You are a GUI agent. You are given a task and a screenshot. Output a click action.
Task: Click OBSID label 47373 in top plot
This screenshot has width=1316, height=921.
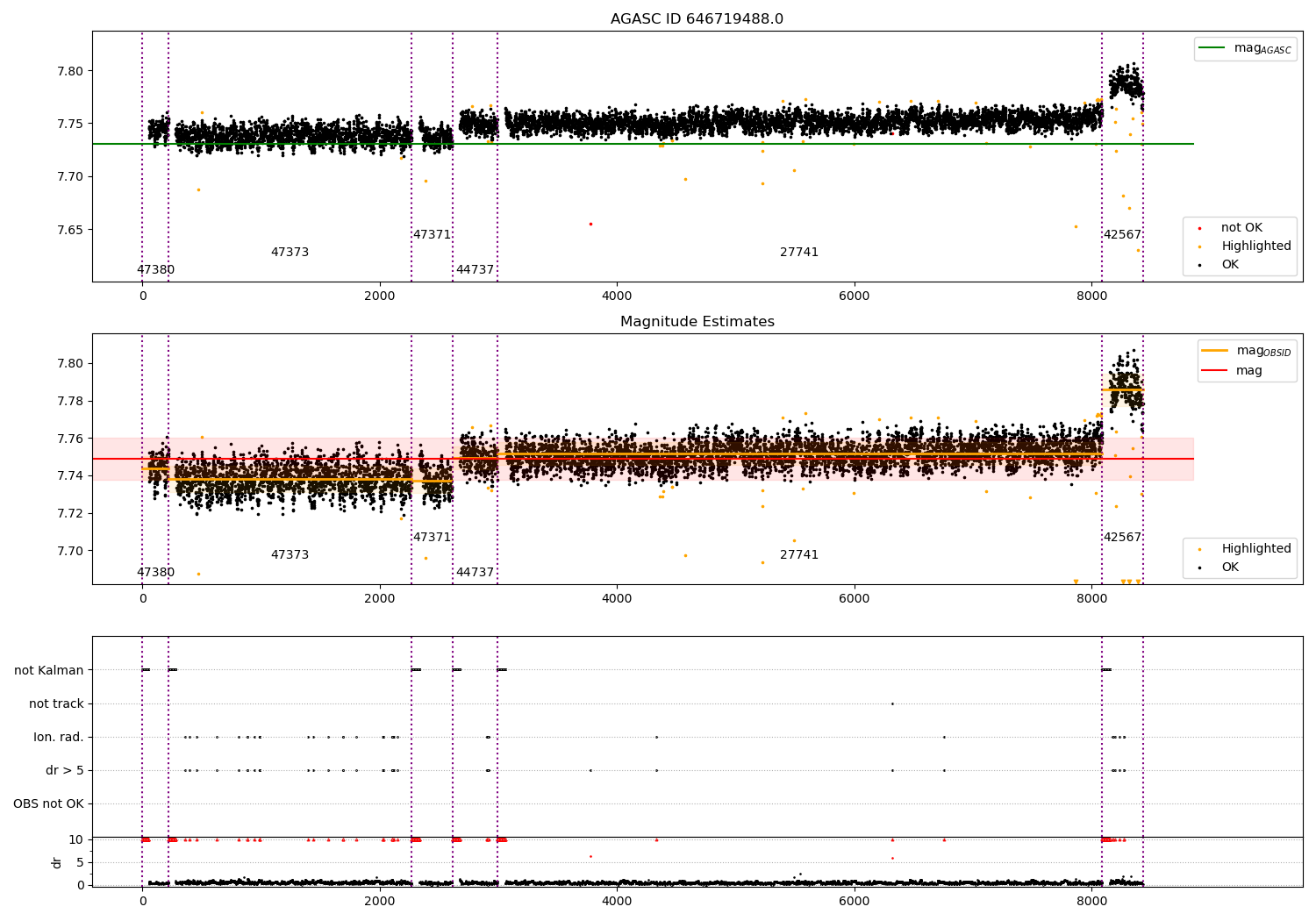(290, 253)
